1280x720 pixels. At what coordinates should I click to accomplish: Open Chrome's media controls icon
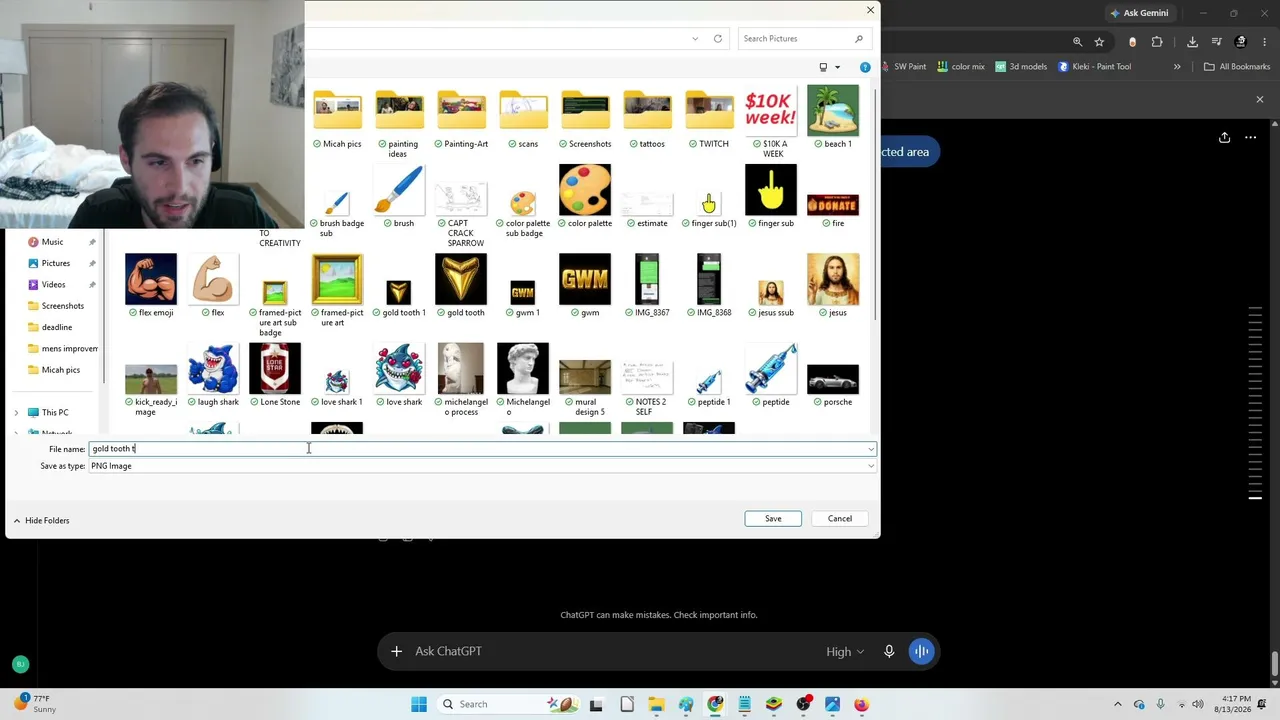tap(1217, 42)
